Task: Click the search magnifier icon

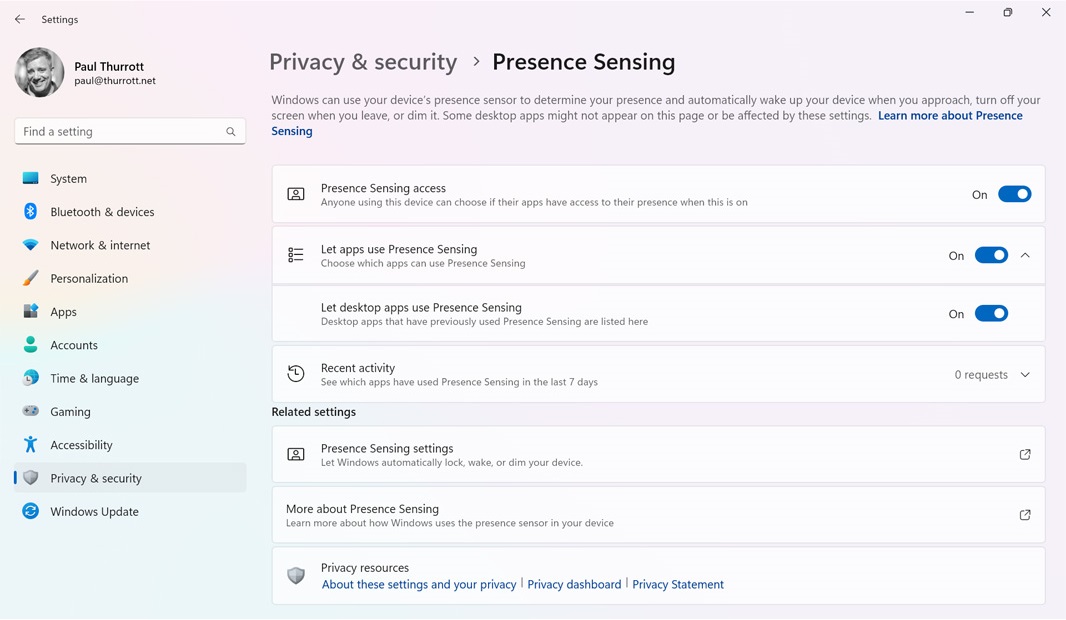Action: [231, 132]
